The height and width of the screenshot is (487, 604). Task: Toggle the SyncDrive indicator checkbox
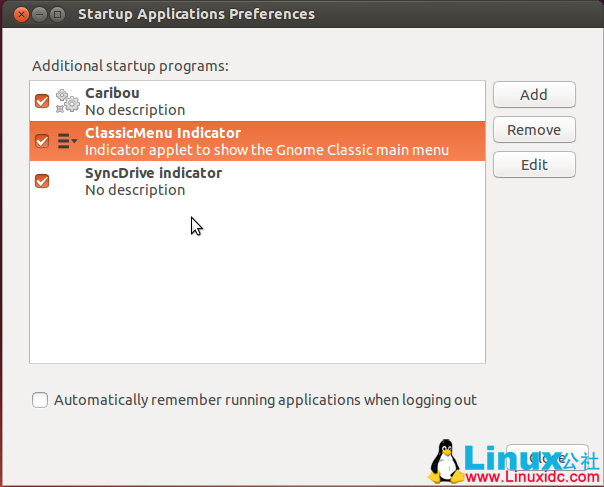[x=42, y=181]
